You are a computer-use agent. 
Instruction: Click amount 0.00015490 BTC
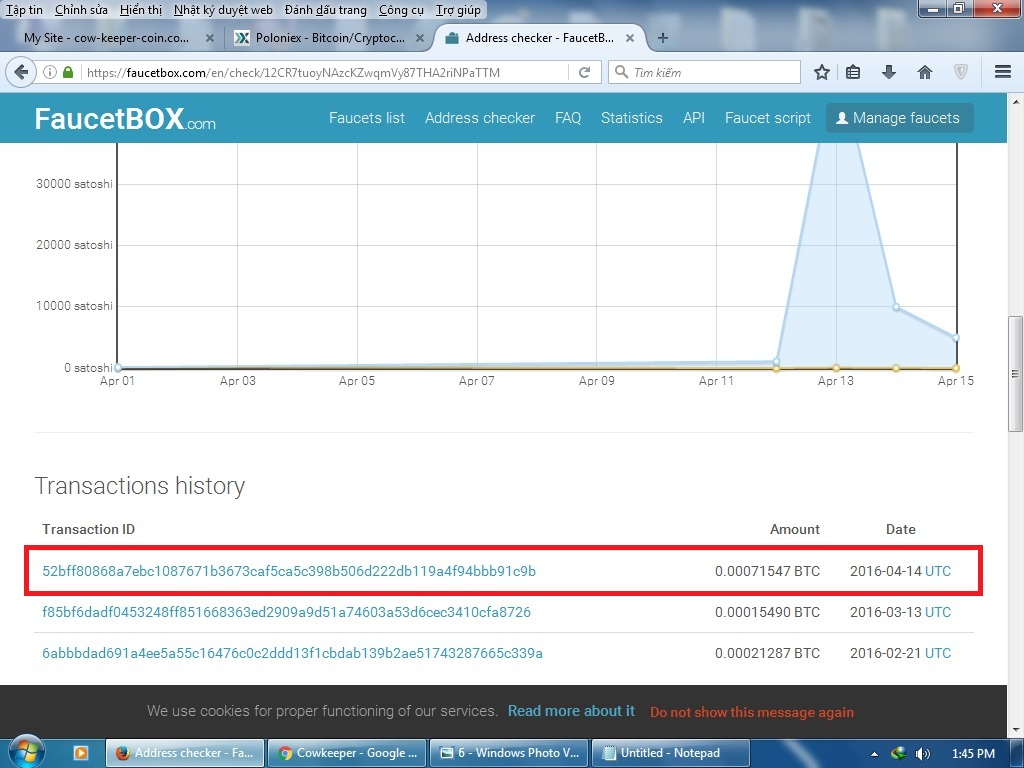pyautogui.click(x=767, y=613)
